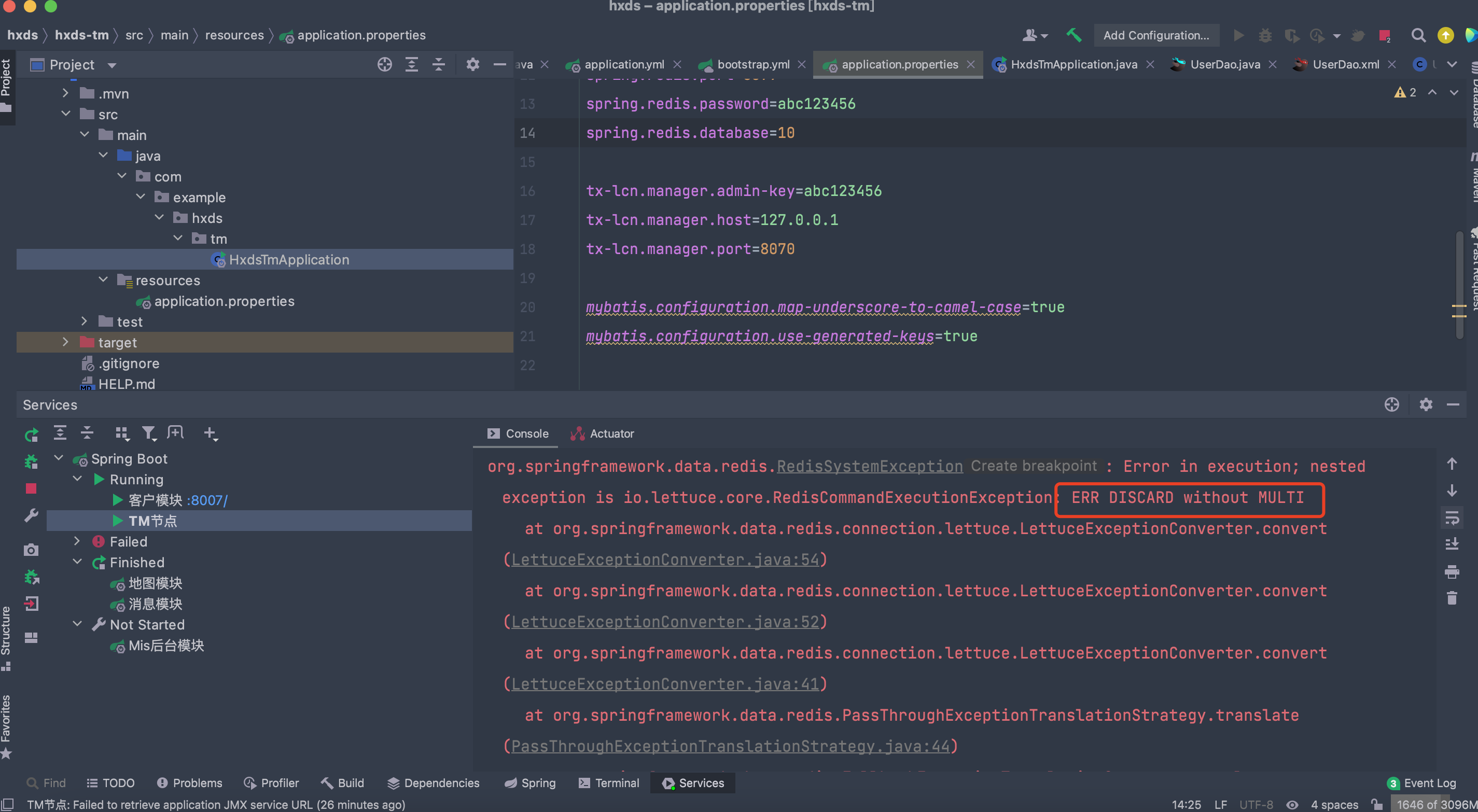This screenshot has height=812, width=1478.
Task: Click Open in New Tab services icon
Action: click(176, 432)
